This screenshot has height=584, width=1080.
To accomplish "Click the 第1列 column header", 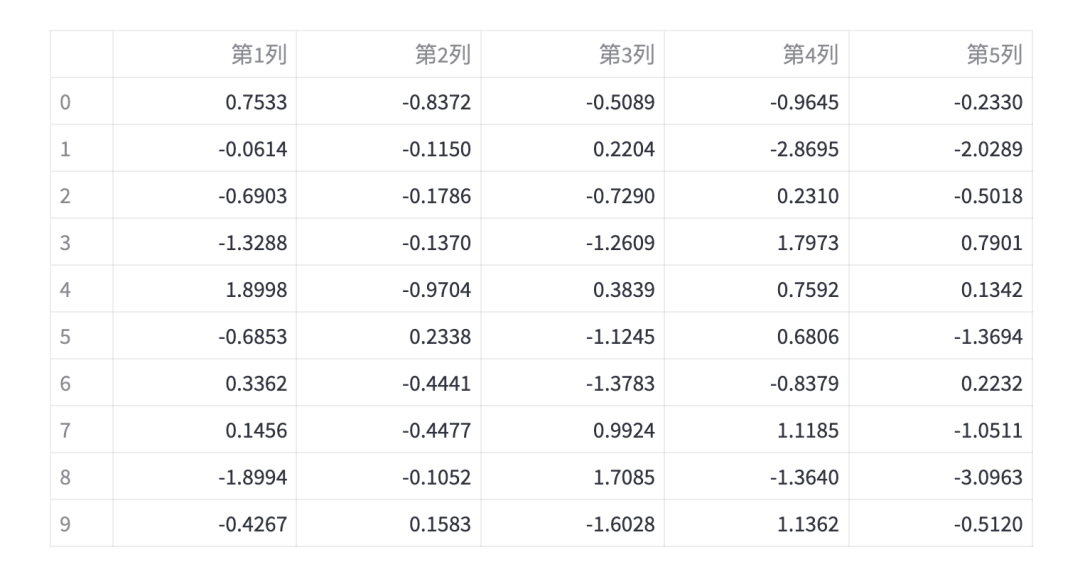I will tap(205, 54).
